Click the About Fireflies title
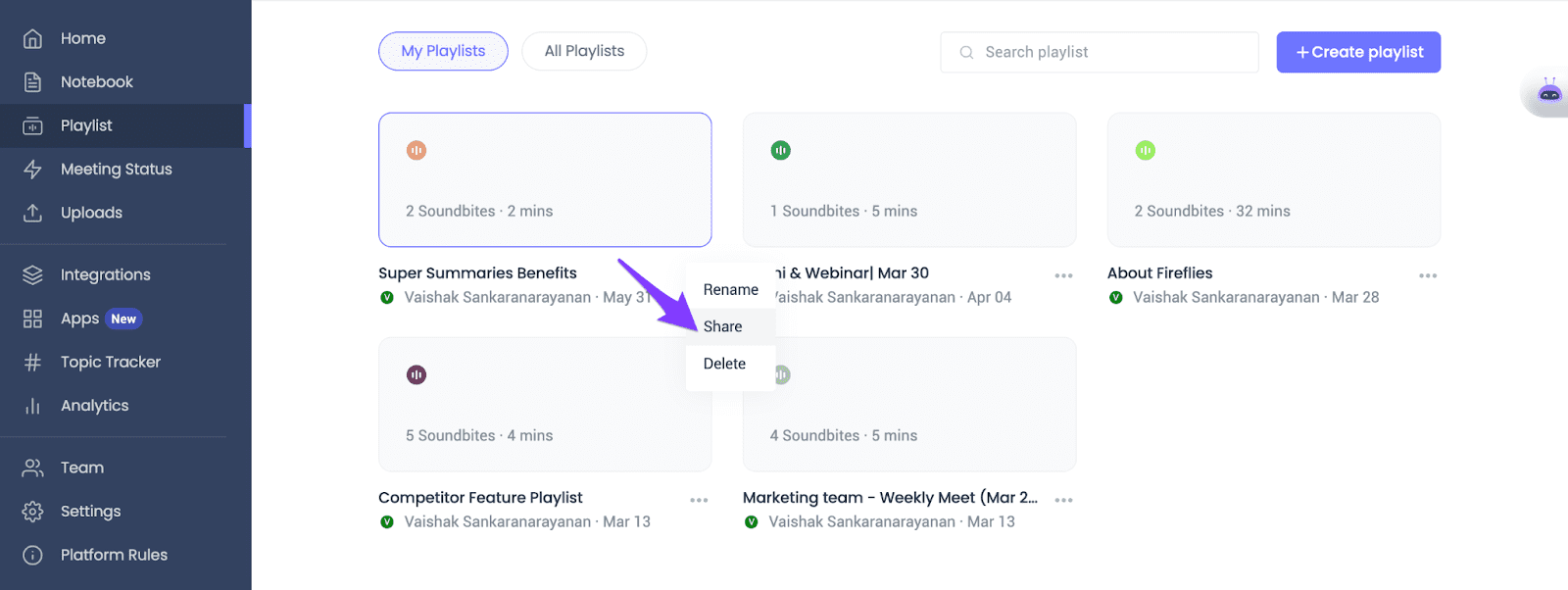The height and width of the screenshot is (590, 1568). pyautogui.click(x=1159, y=273)
